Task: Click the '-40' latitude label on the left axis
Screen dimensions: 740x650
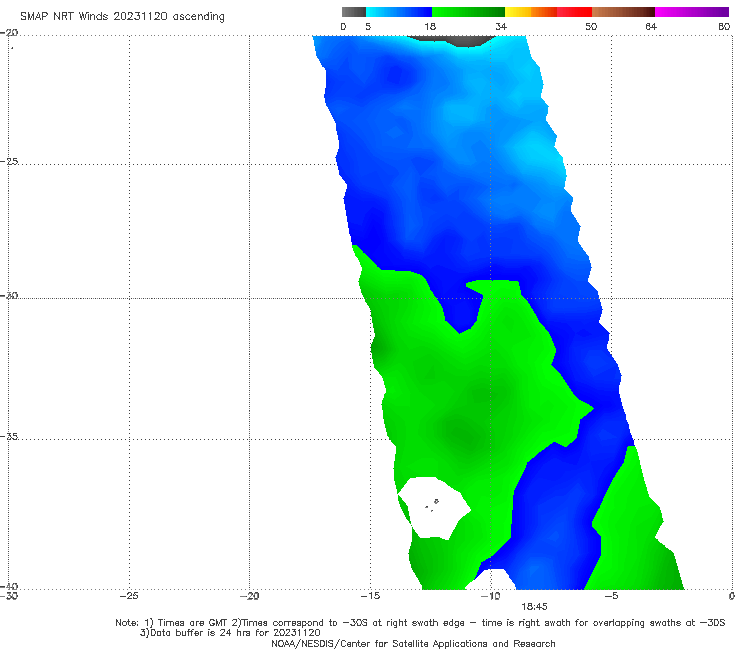Action: [x=9, y=586]
